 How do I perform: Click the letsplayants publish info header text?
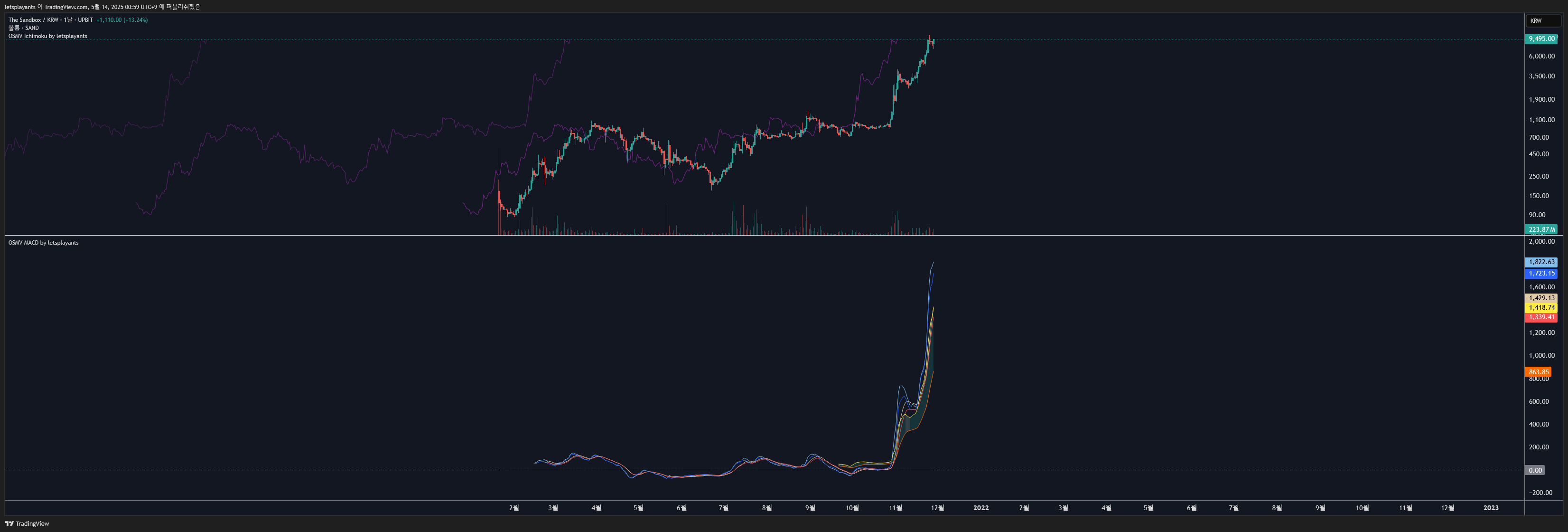pyautogui.click(x=102, y=7)
